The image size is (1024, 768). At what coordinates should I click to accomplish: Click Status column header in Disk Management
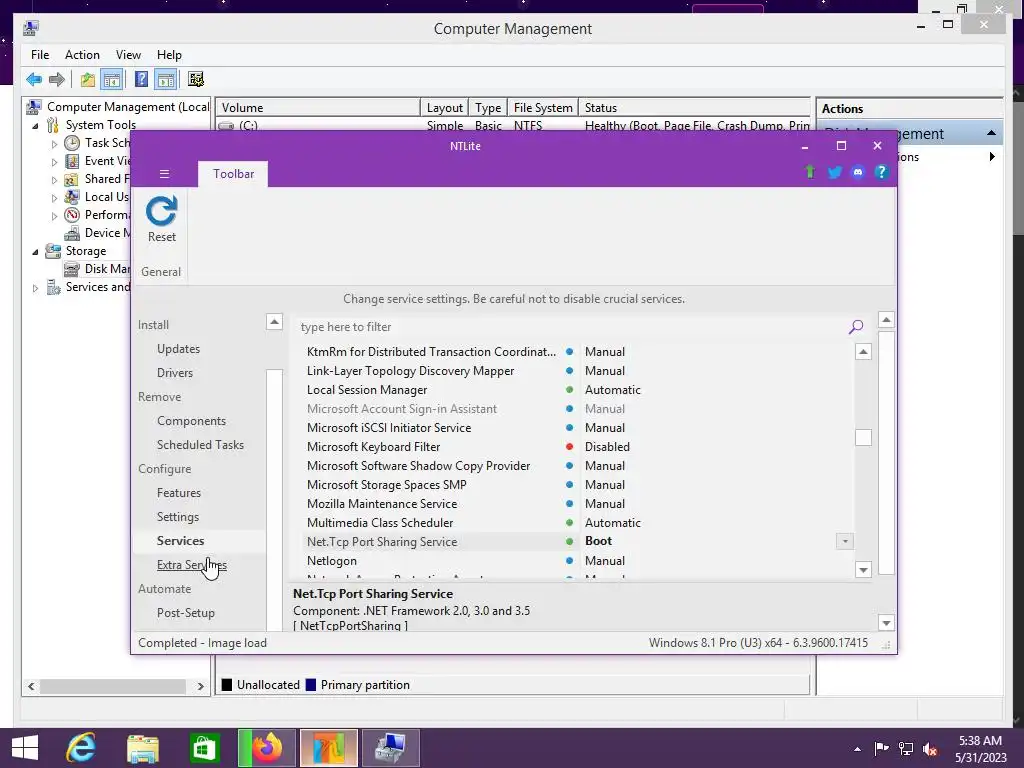(694, 108)
